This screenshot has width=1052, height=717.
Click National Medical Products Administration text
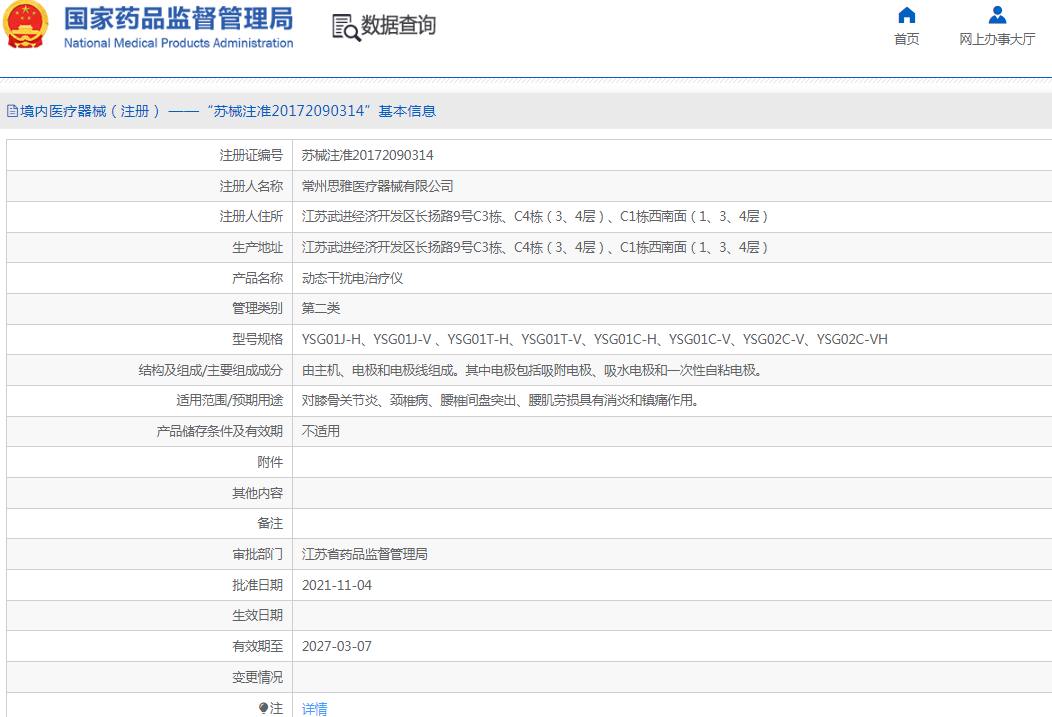pyautogui.click(x=178, y=43)
